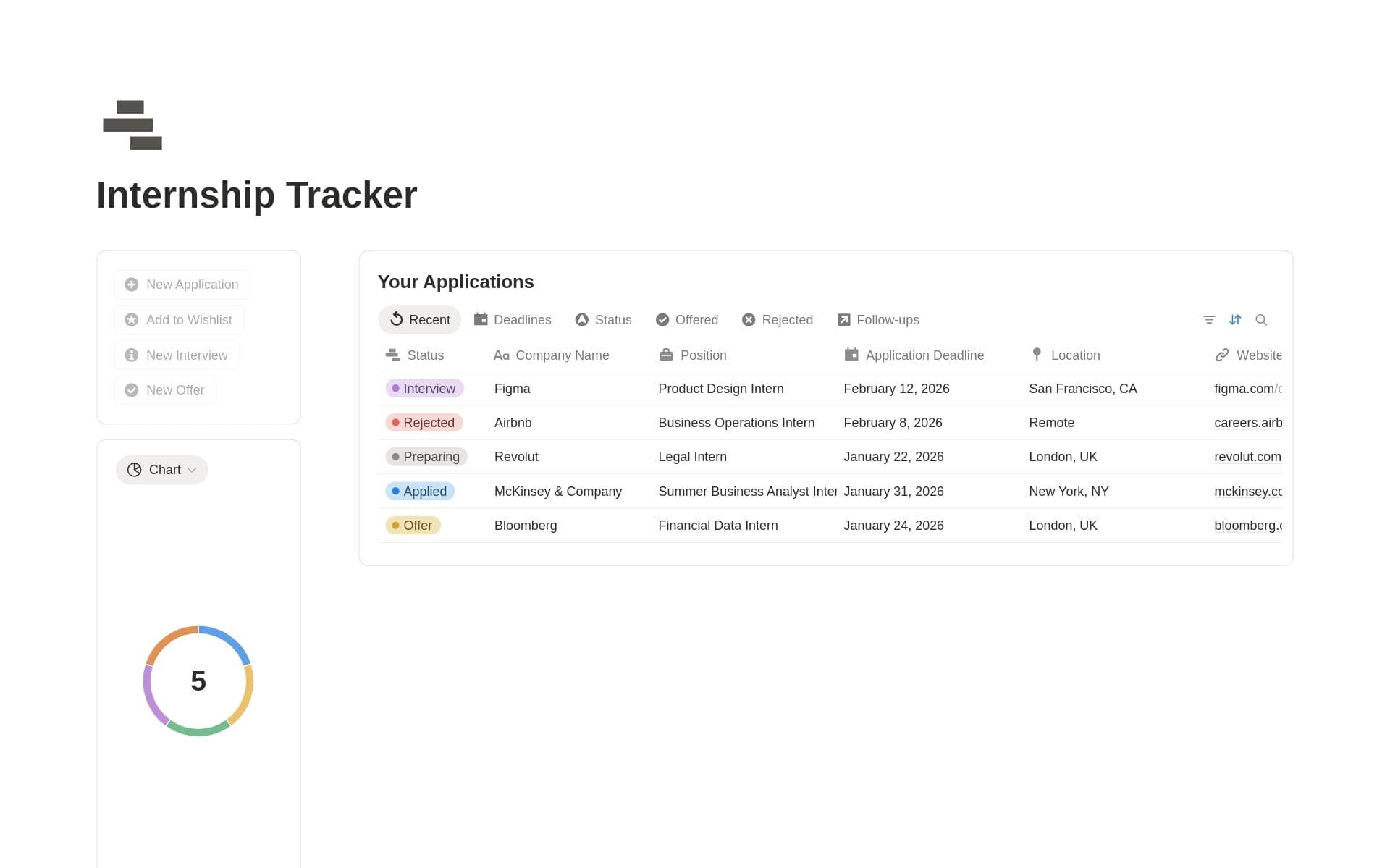
Task: Click the calendar icon of Application Deadline column
Action: 851,355
